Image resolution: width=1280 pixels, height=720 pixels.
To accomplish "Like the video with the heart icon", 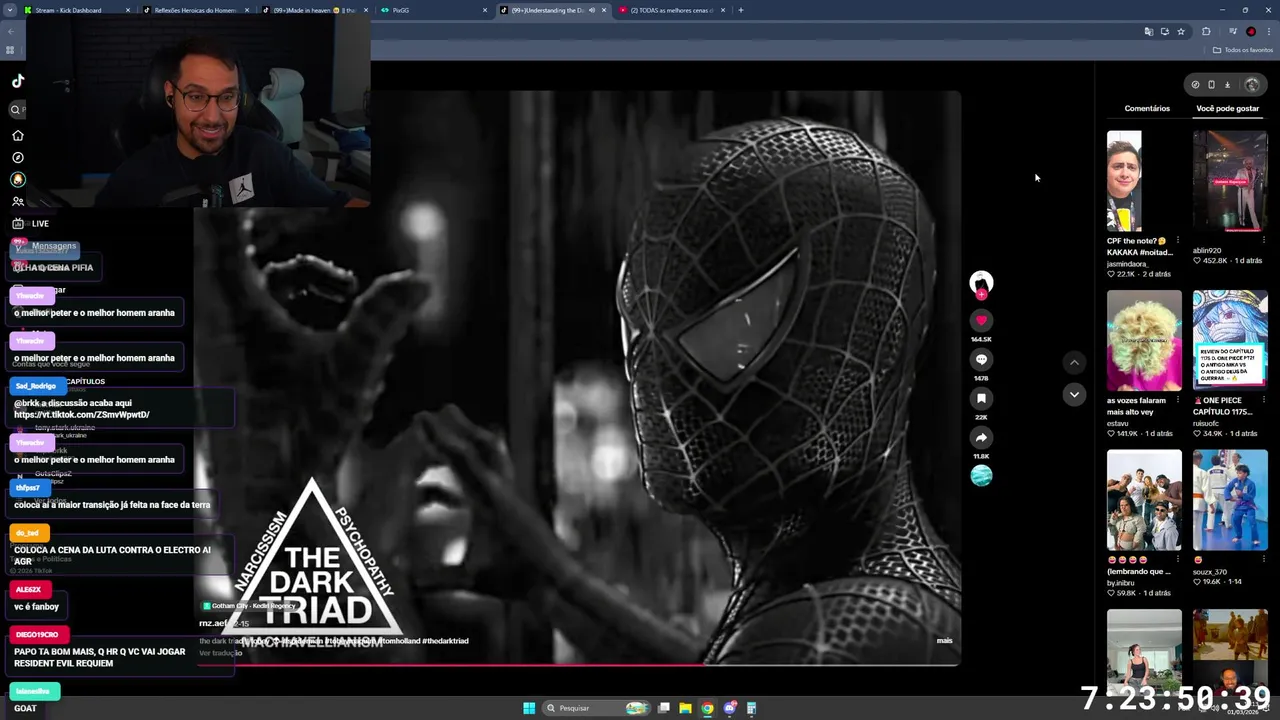I will (981, 320).
